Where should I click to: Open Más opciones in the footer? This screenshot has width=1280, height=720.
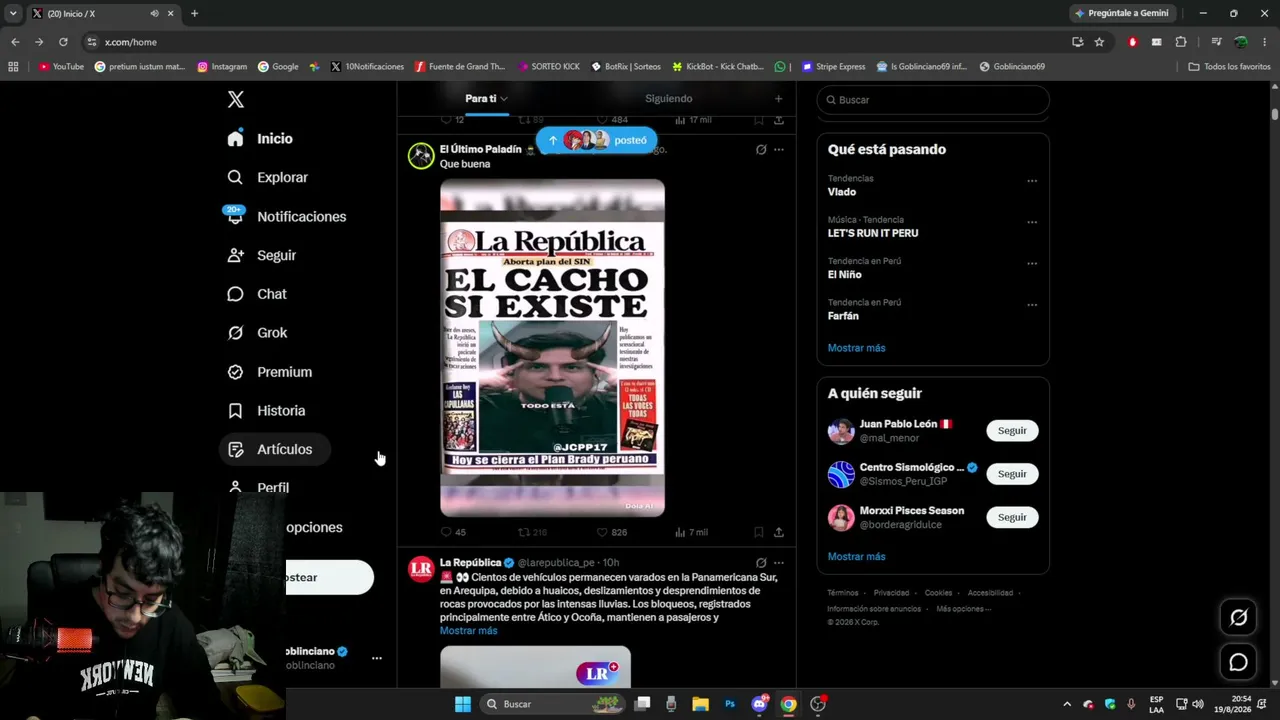[x=963, y=609]
